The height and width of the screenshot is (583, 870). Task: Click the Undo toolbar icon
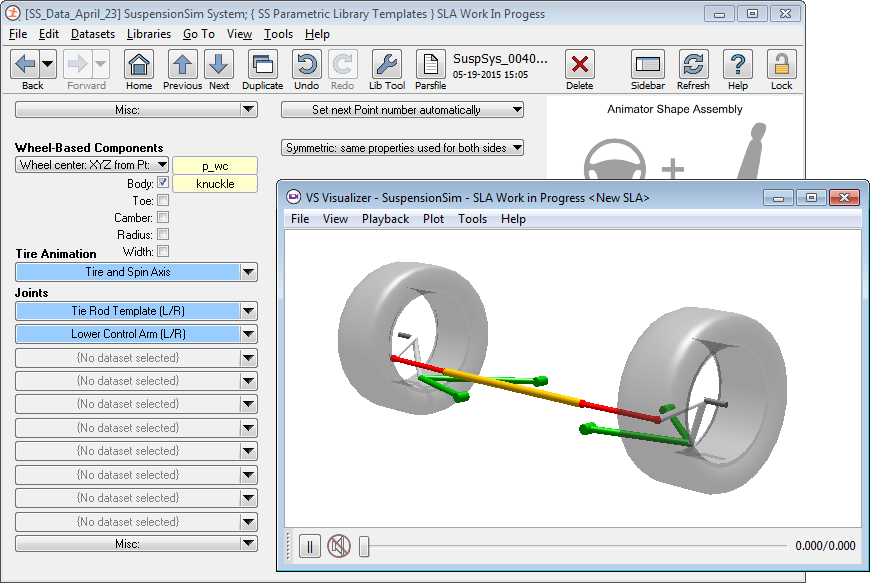pos(306,65)
